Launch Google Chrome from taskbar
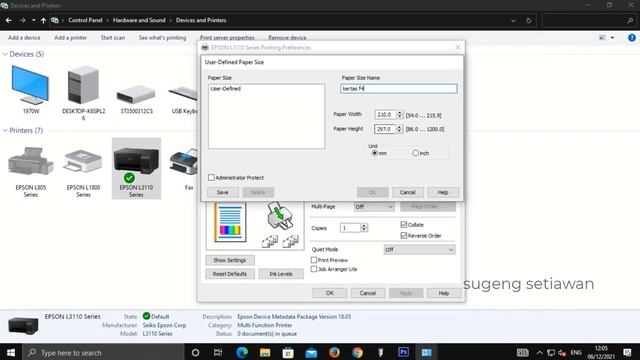This screenshot has height=360, width=640. click(x=357, y=352)
